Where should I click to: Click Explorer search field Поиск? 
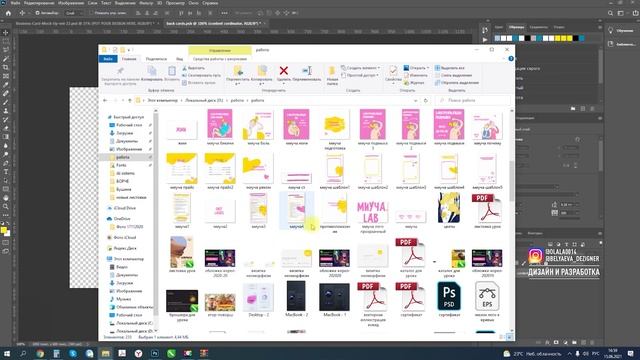(473, 100)
